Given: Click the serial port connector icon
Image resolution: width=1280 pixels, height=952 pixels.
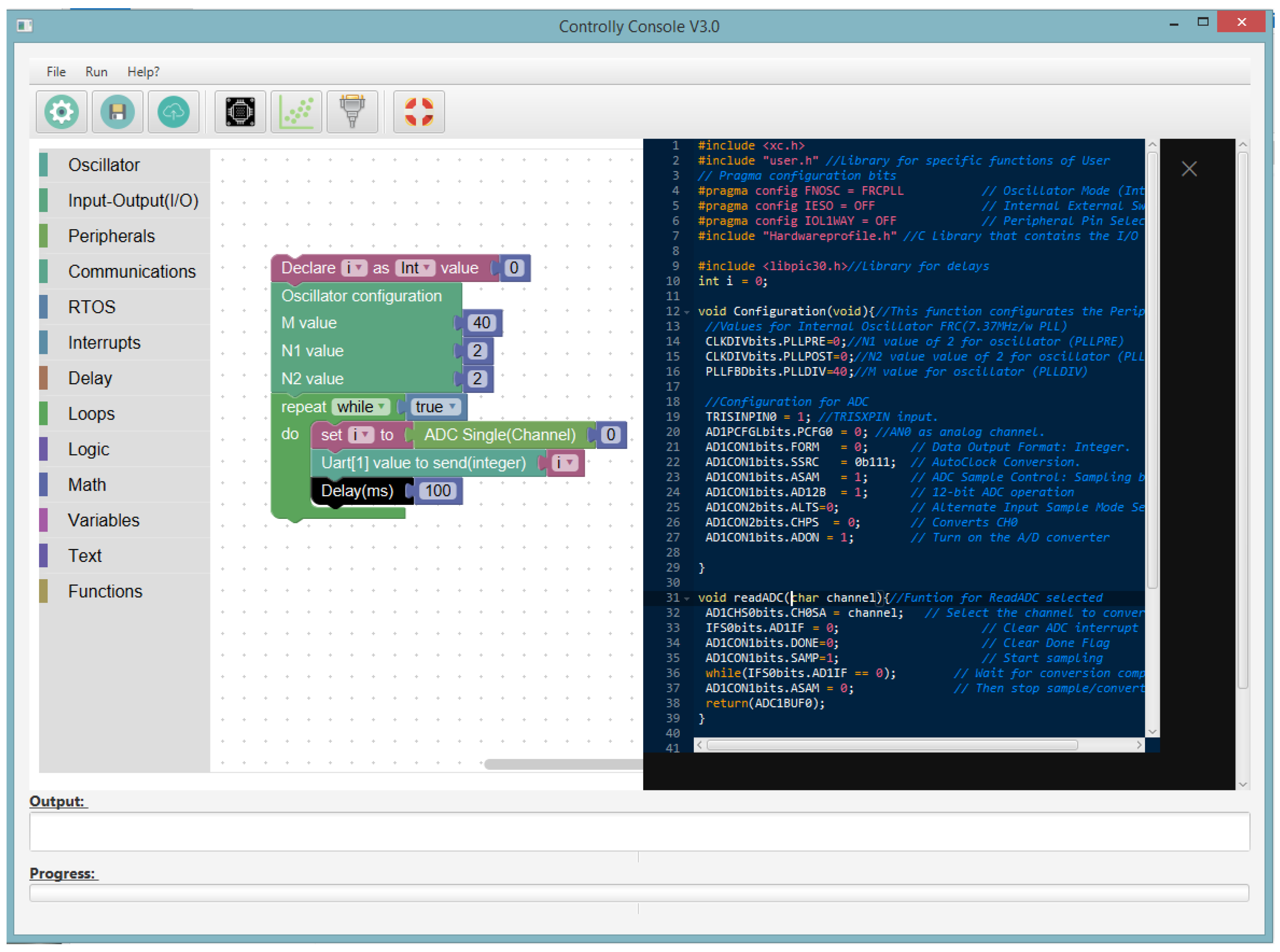Looking at the screenshot, I should pyautogui.click(x=352, y=112).
